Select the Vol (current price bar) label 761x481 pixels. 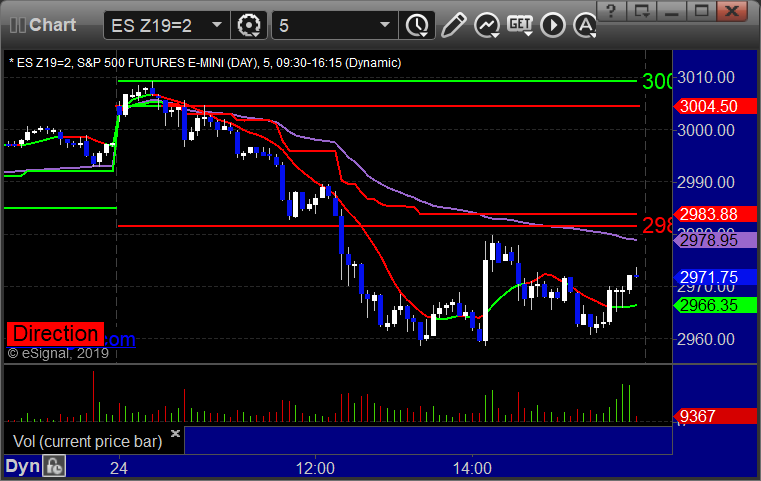(x=87, y=441)
